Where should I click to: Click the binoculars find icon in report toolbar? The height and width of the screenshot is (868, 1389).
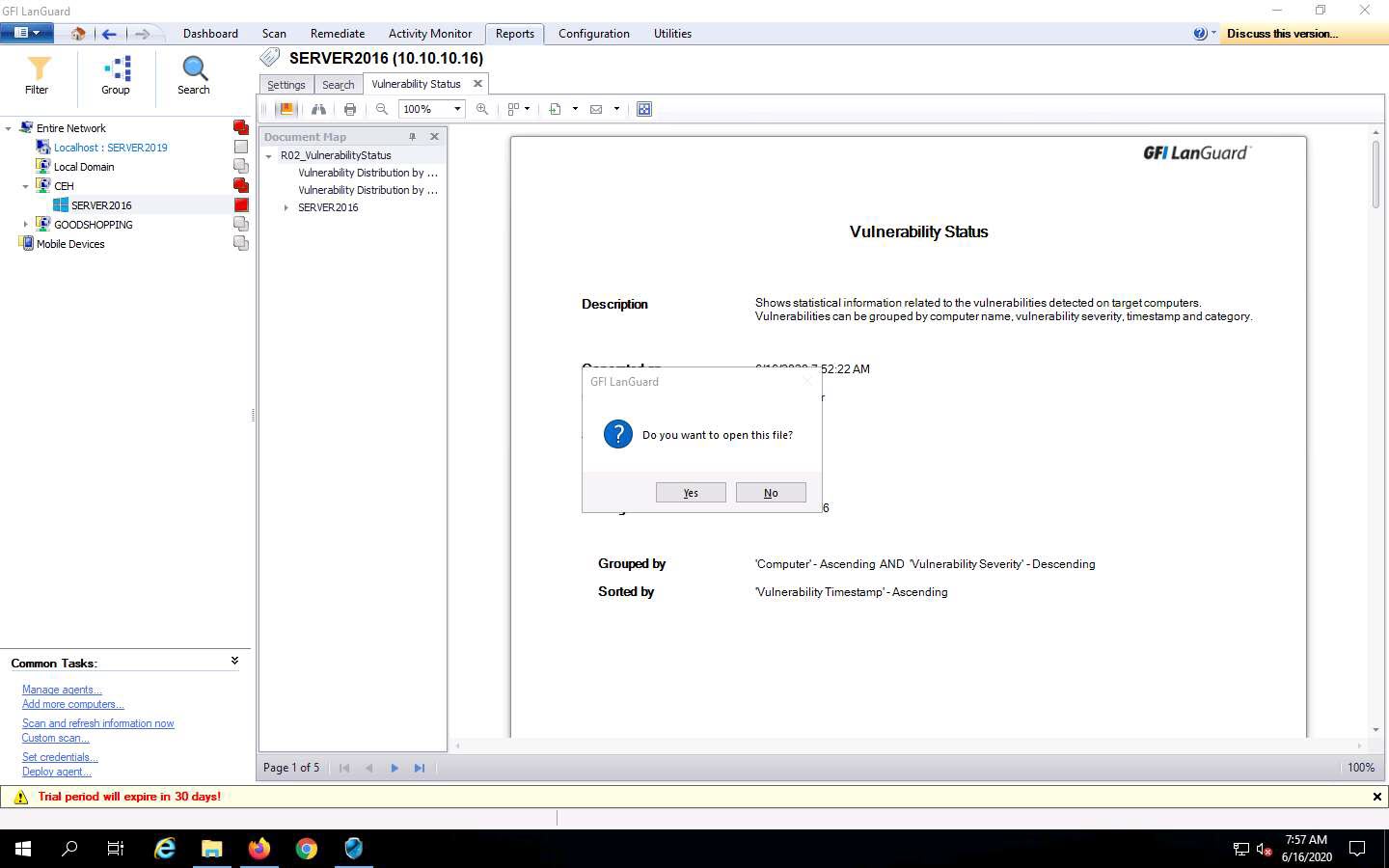[x=318, y=109]
